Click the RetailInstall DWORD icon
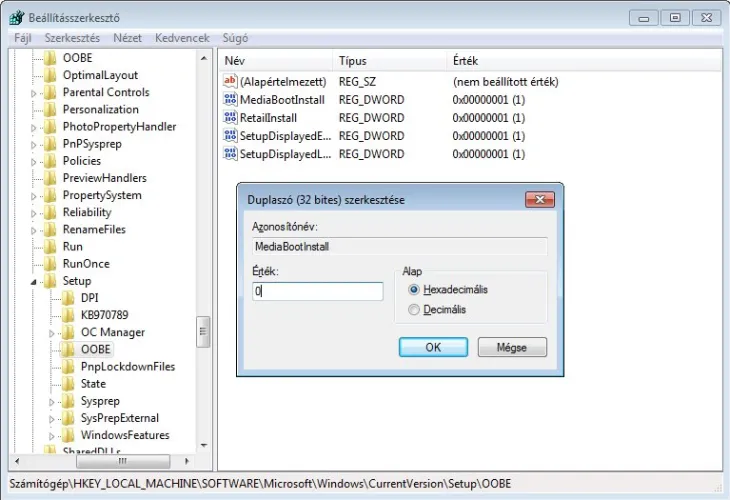Screen dimensions: 730x500 click(230, 118)
